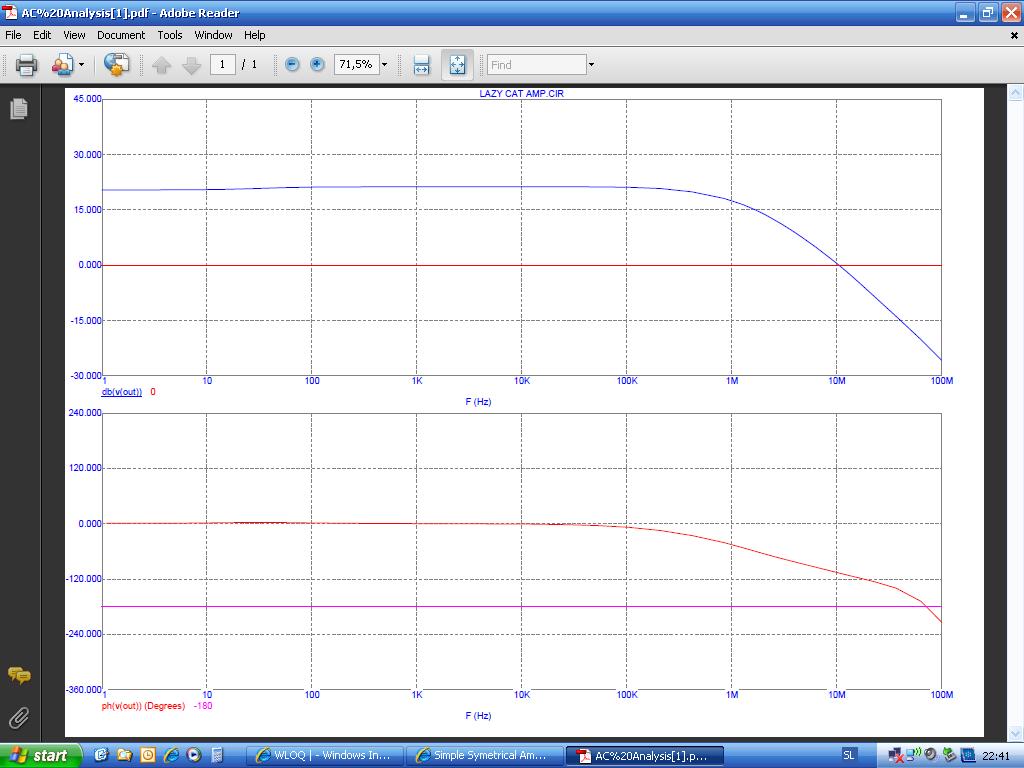Image resolution: width=1024 pixels, height=768 pixels.
Task: Click the Print icon in toolbar
Action: [26, 65]
